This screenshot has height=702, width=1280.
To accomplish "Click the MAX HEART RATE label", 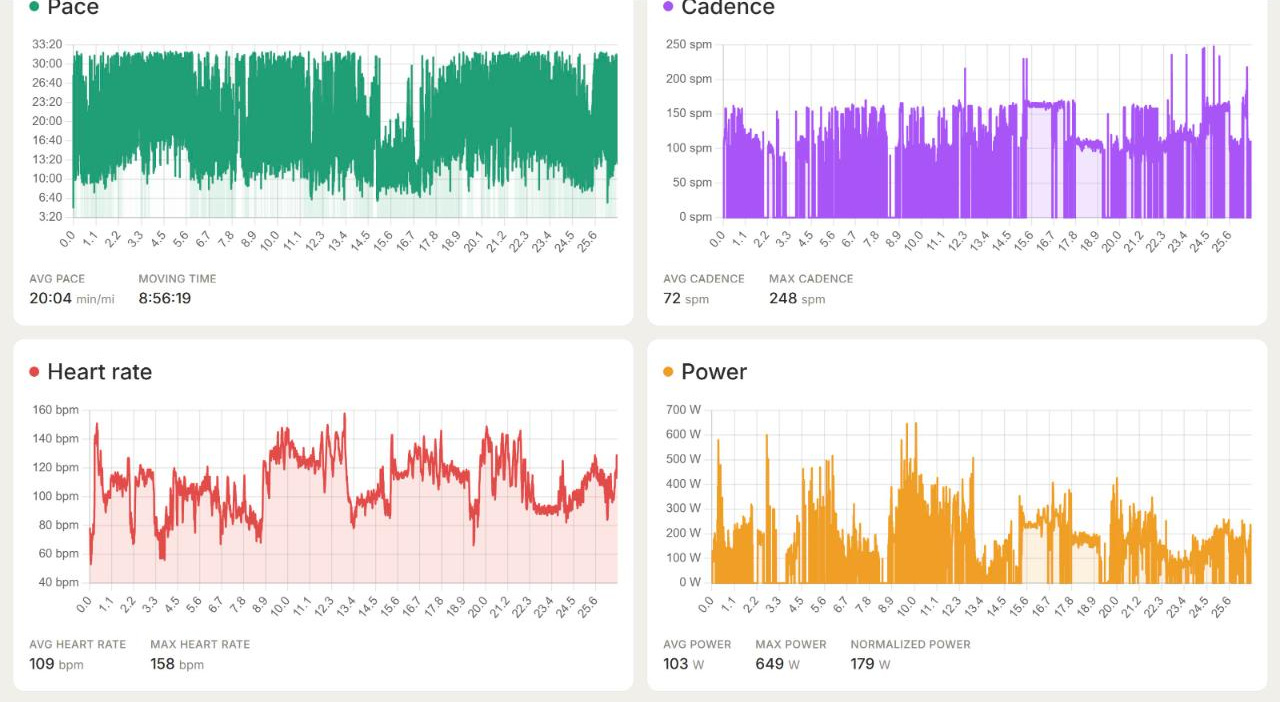I will (x=200, y=645).
